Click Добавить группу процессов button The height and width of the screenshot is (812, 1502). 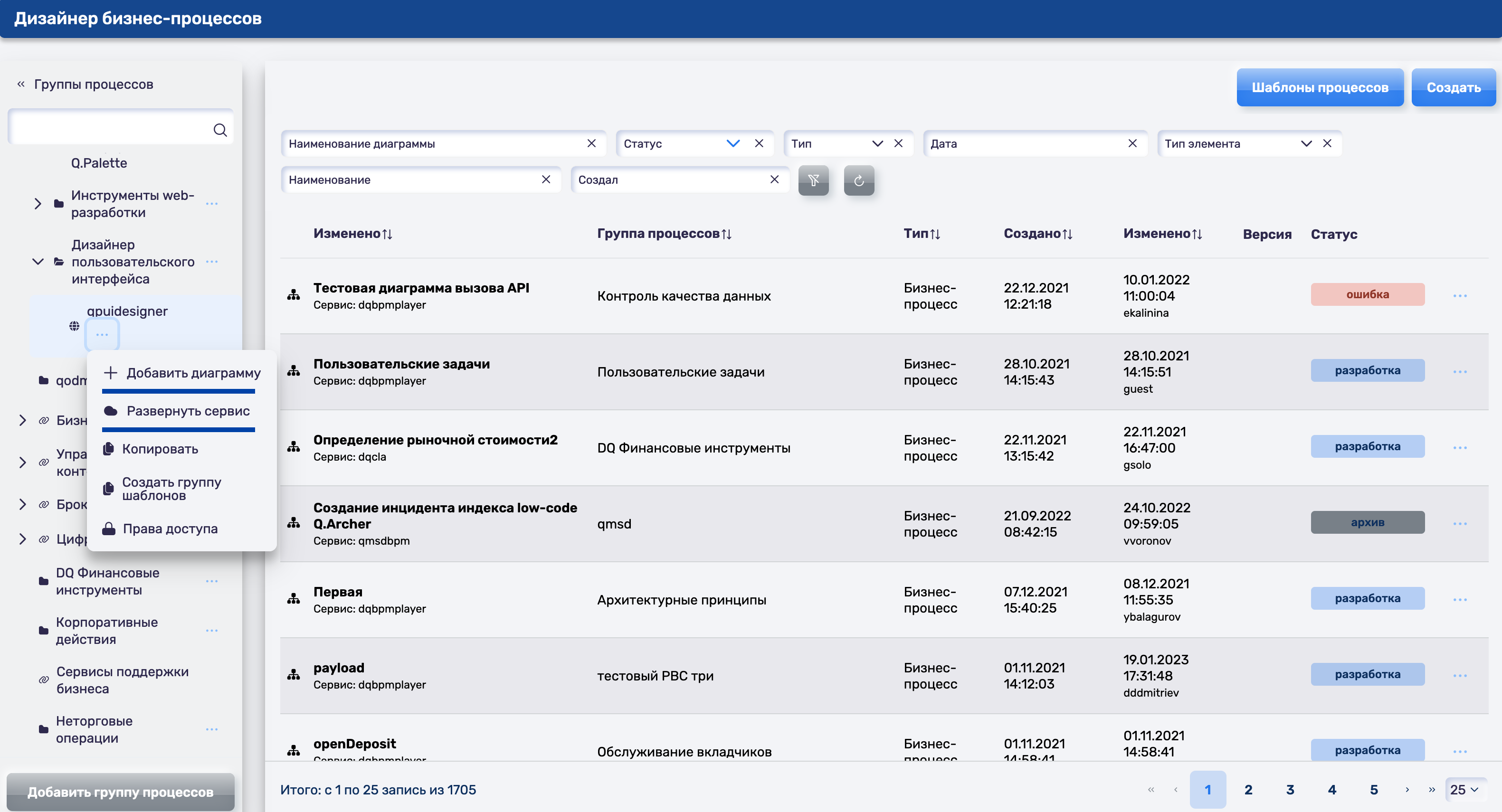(120, 792)
